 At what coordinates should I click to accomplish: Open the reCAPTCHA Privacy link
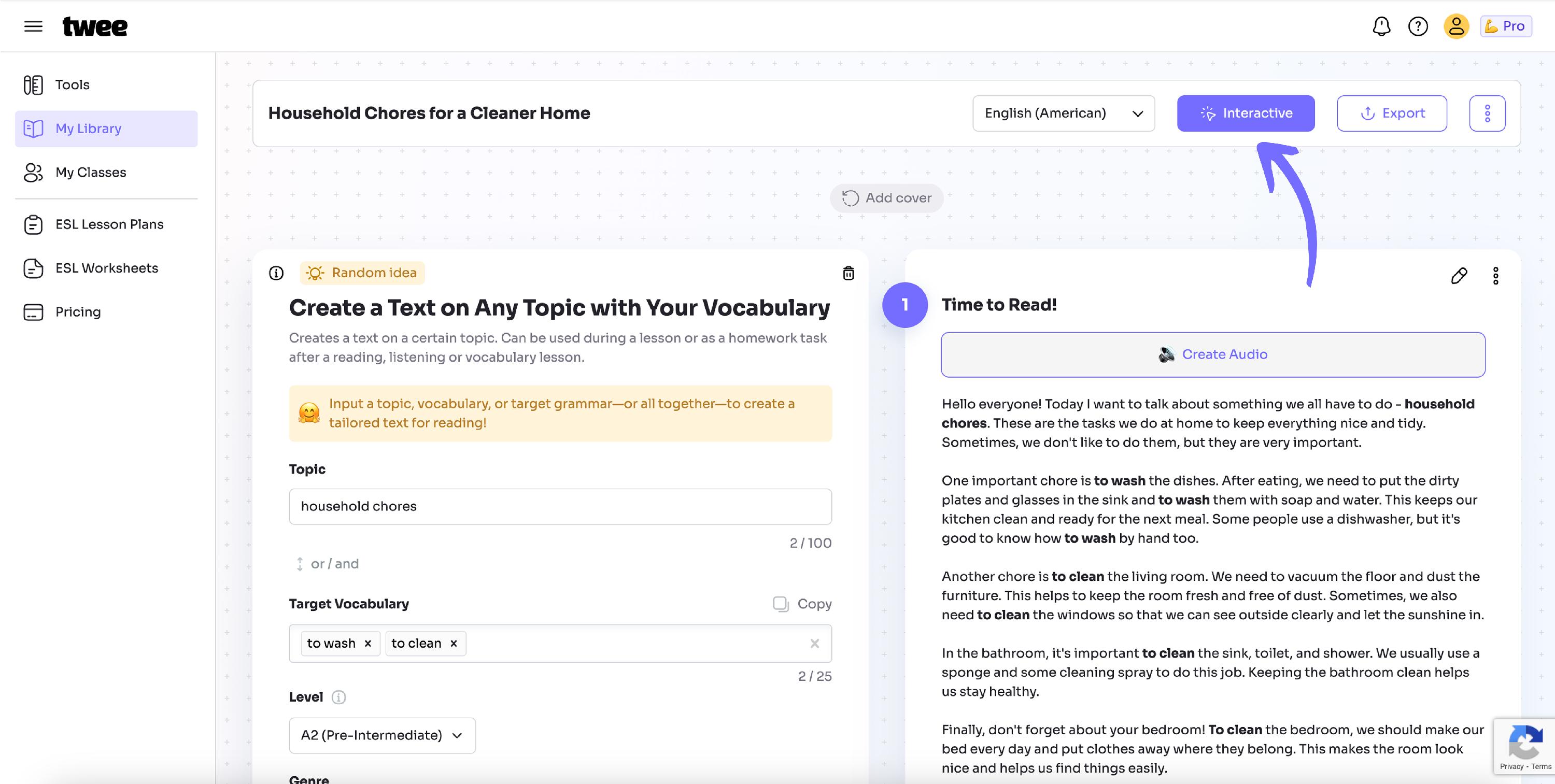pos(1511,766)
